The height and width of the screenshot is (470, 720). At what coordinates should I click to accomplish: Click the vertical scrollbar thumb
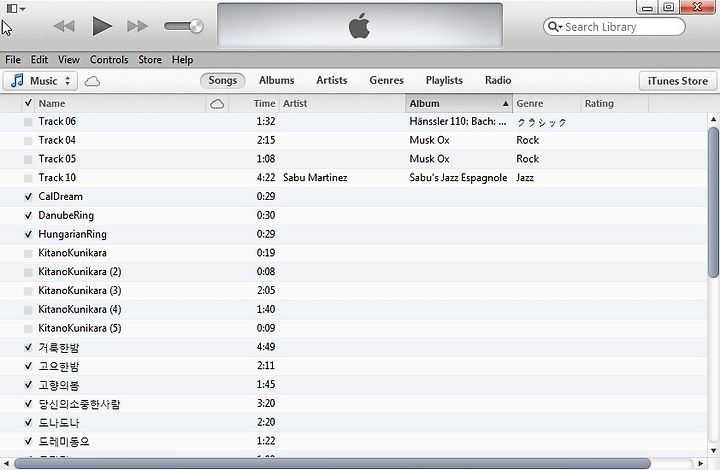[713, 202]
